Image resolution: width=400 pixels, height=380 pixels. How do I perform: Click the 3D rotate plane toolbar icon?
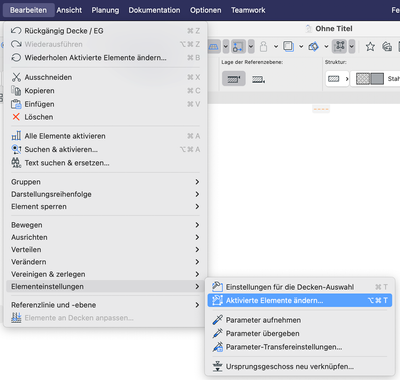pyautogui.click(x=314, y=46)
